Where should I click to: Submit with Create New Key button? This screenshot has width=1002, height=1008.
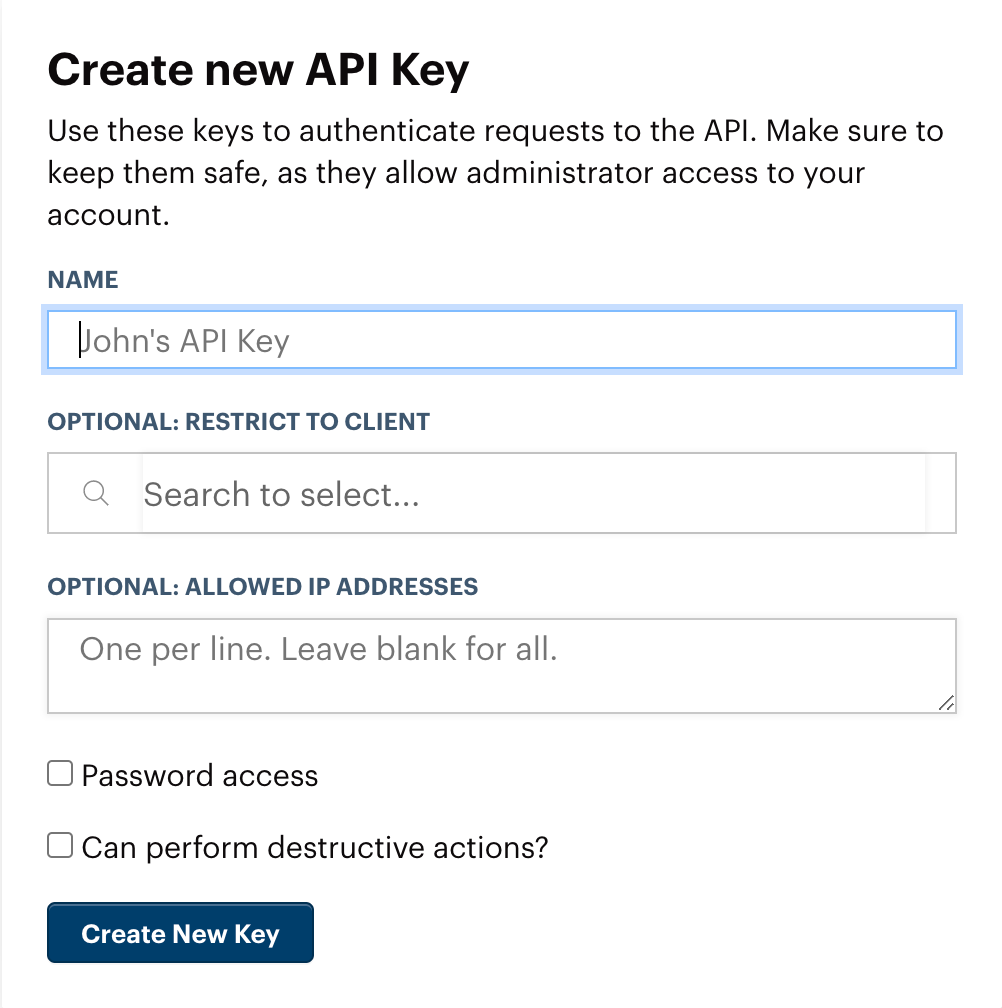click(181, 933)
